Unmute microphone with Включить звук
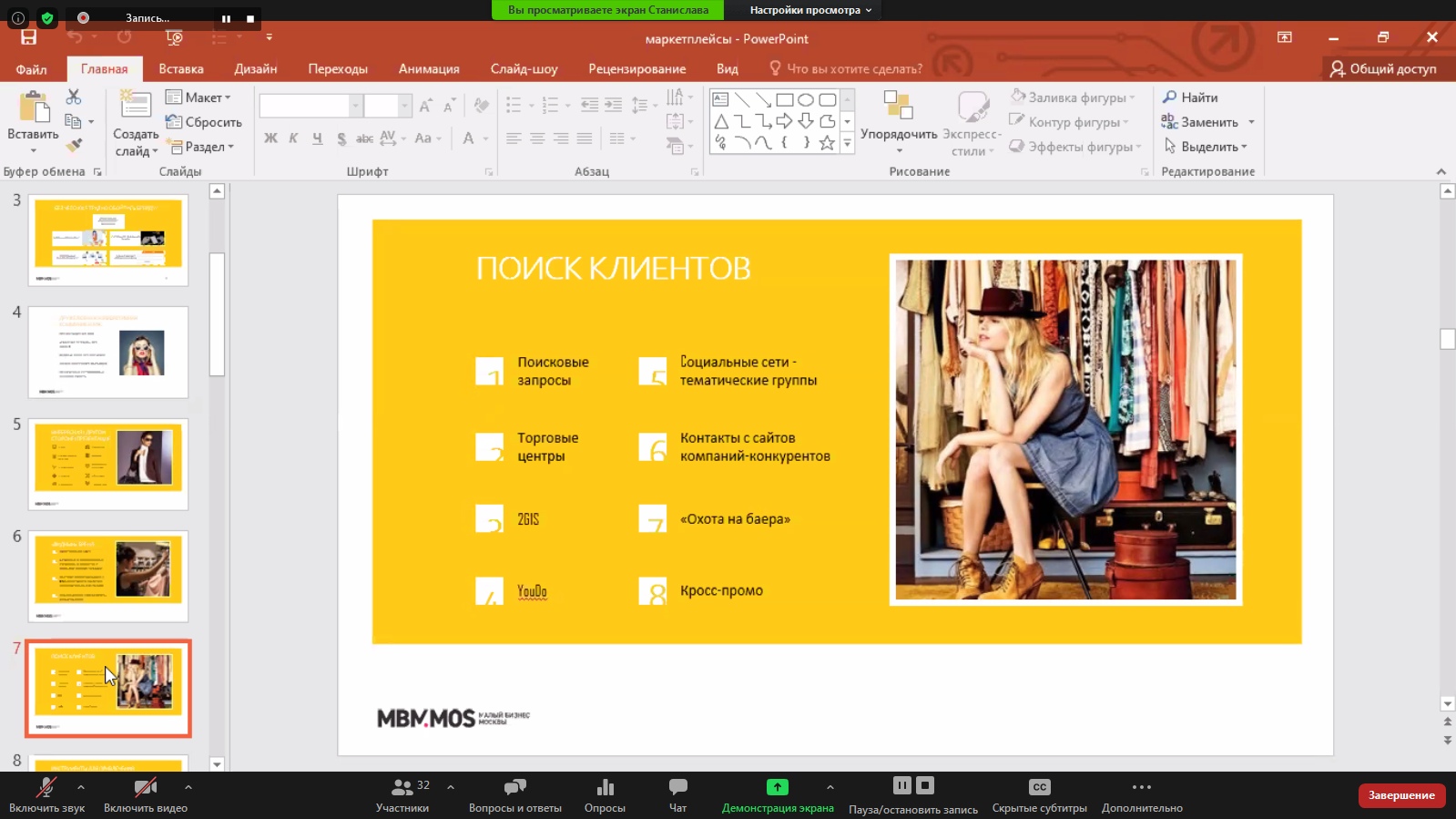 pos(46,794)
